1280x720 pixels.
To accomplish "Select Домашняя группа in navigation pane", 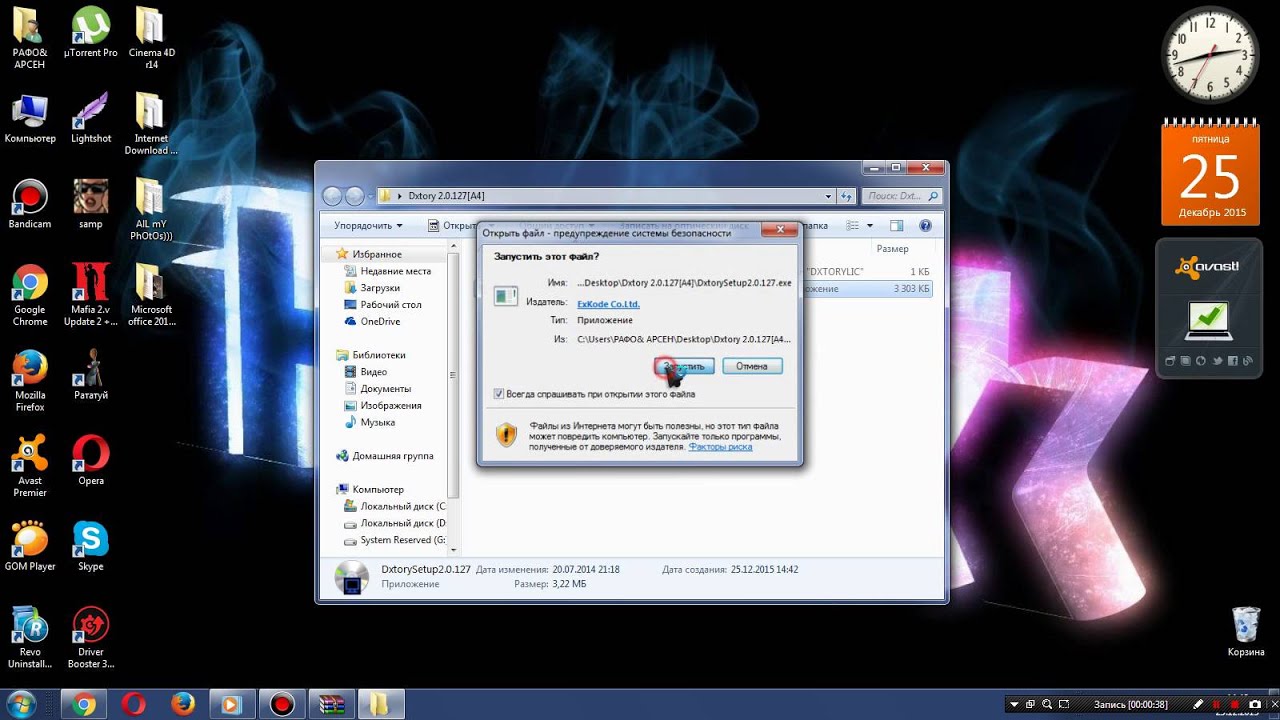I will (385, 456).
